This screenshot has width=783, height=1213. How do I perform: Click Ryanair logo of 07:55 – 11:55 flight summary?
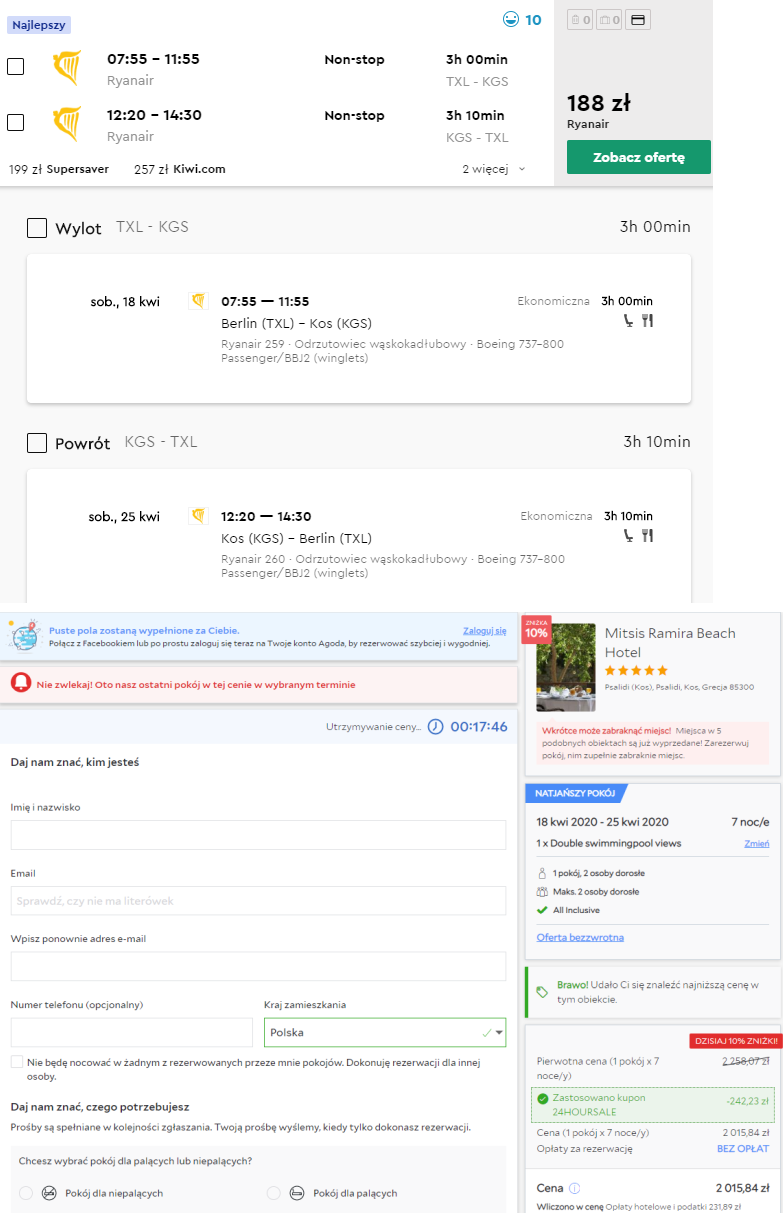[x=66, y=68]
